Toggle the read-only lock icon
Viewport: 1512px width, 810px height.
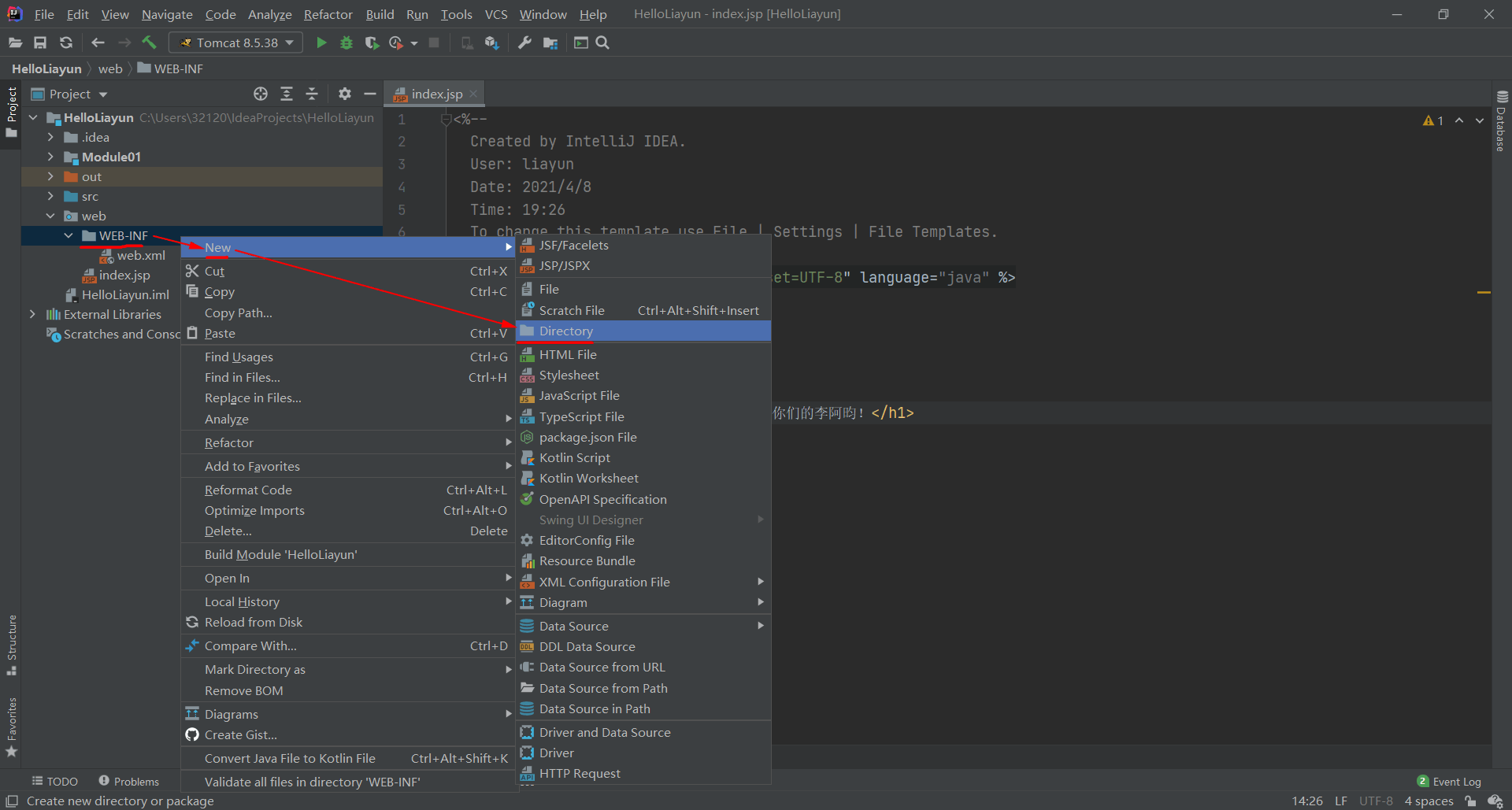[x=1470, y=801]
